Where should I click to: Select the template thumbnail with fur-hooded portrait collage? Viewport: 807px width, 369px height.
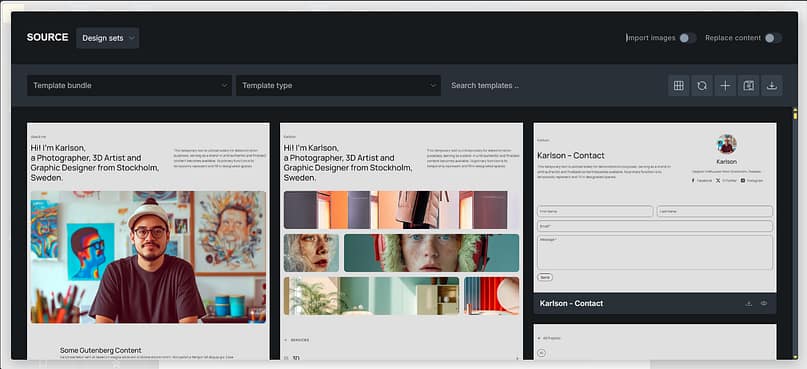coord(401,241)
